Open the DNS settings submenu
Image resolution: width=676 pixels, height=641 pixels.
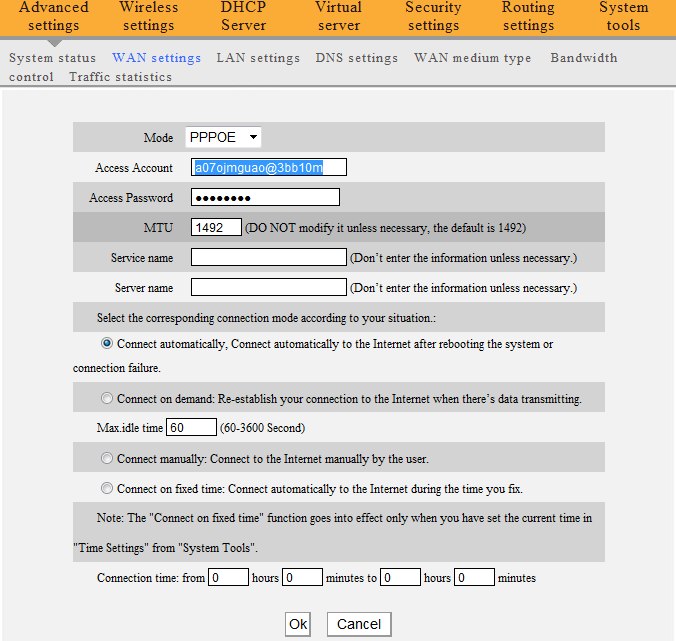357,58
